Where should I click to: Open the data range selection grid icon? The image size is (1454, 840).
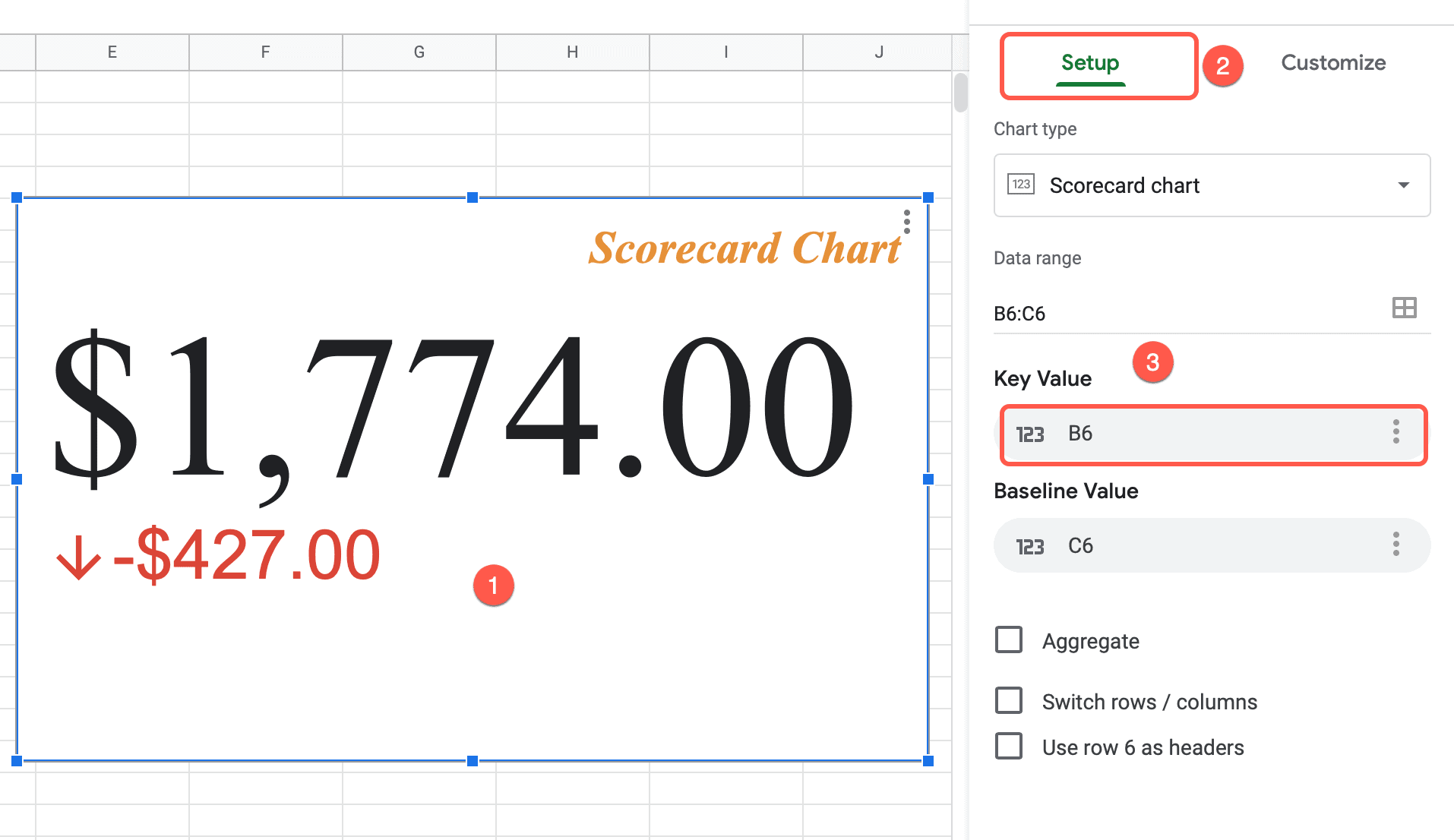point(1405,308)
